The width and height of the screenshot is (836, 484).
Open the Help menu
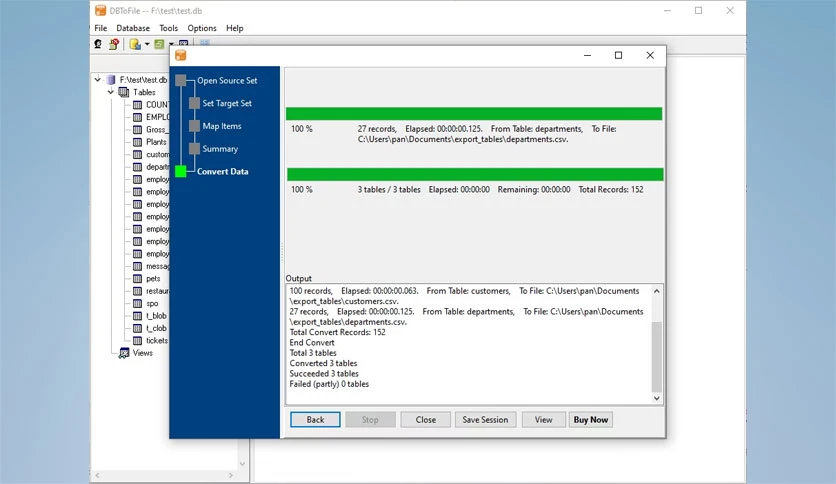[x=235, y=28]
